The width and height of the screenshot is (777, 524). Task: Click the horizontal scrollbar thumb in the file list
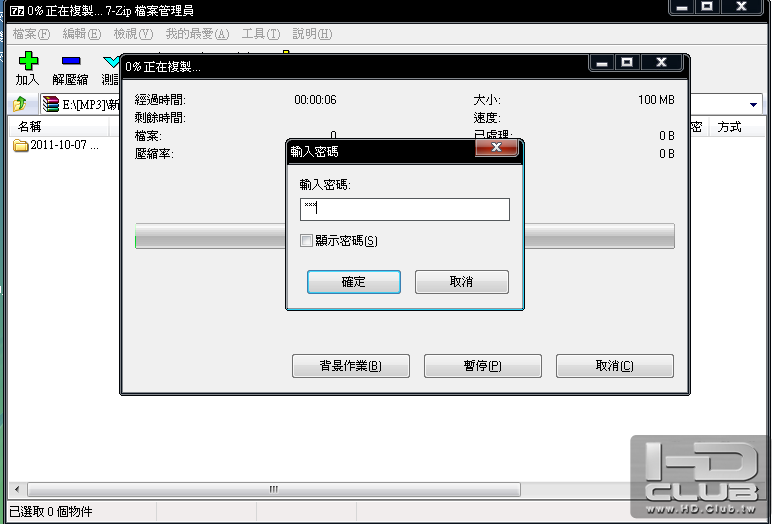coord(274,489)
